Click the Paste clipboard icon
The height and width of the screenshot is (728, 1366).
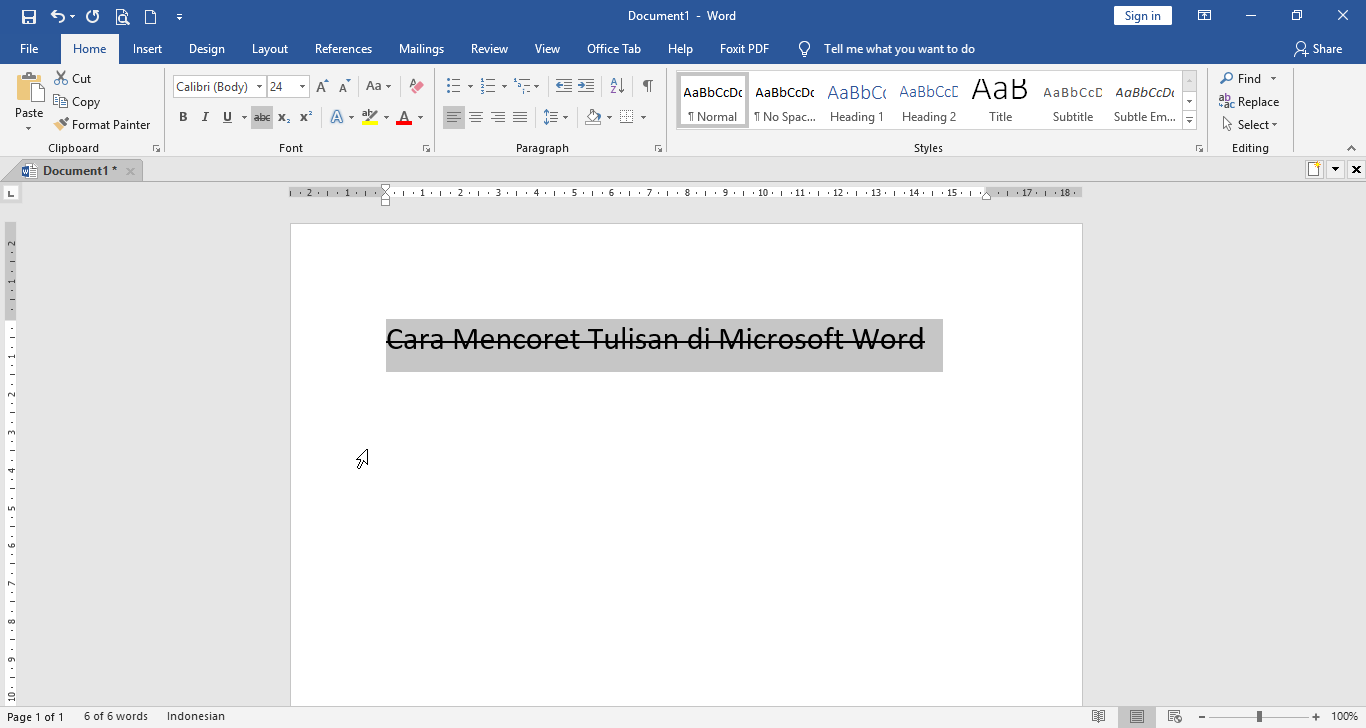[29, 88]
